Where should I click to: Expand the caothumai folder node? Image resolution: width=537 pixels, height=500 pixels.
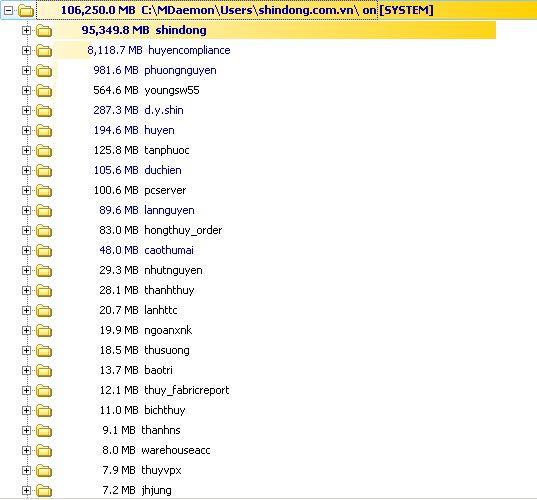[26, 251]
